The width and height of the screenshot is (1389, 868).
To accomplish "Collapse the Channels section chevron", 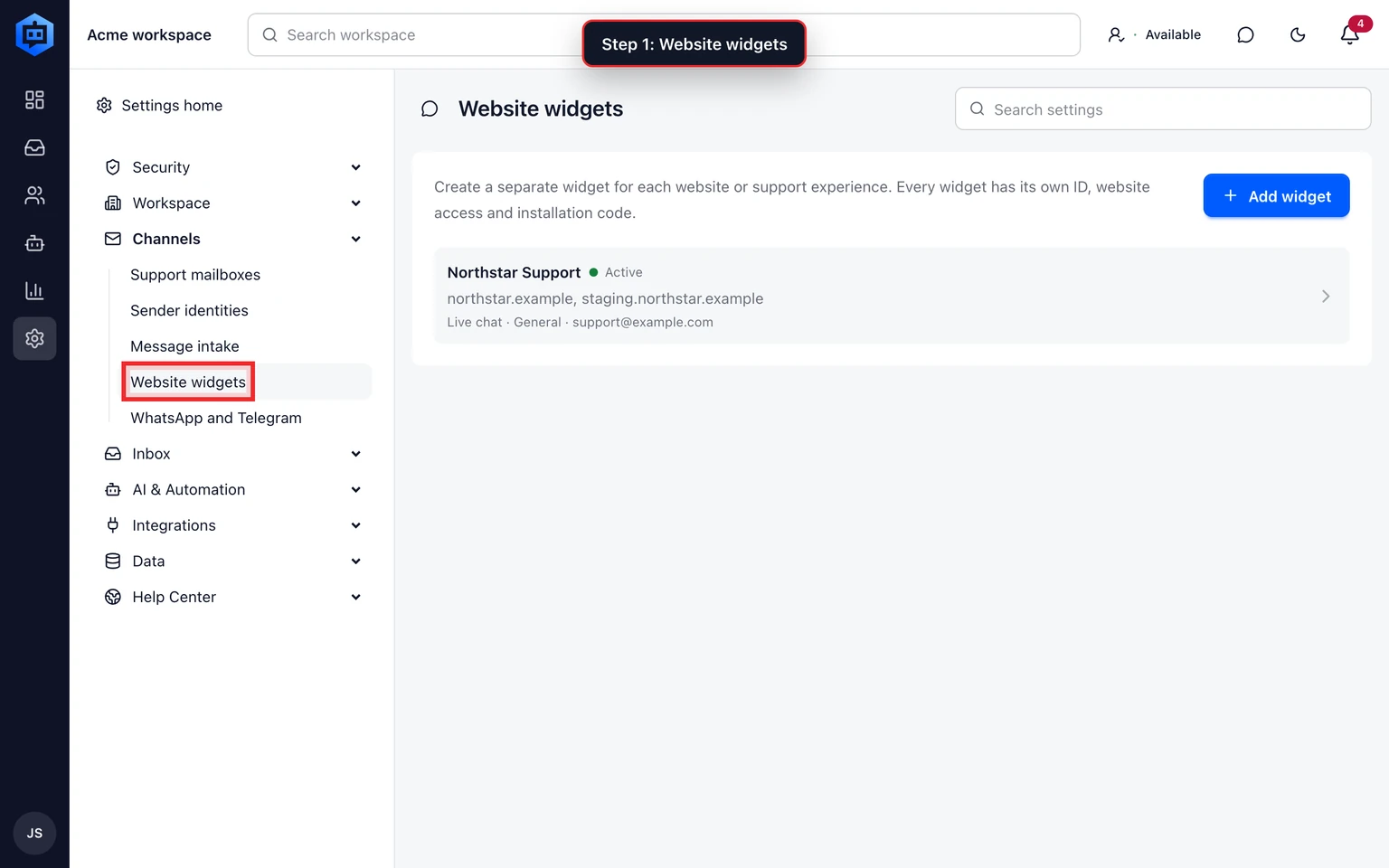I will pos(356,239).
